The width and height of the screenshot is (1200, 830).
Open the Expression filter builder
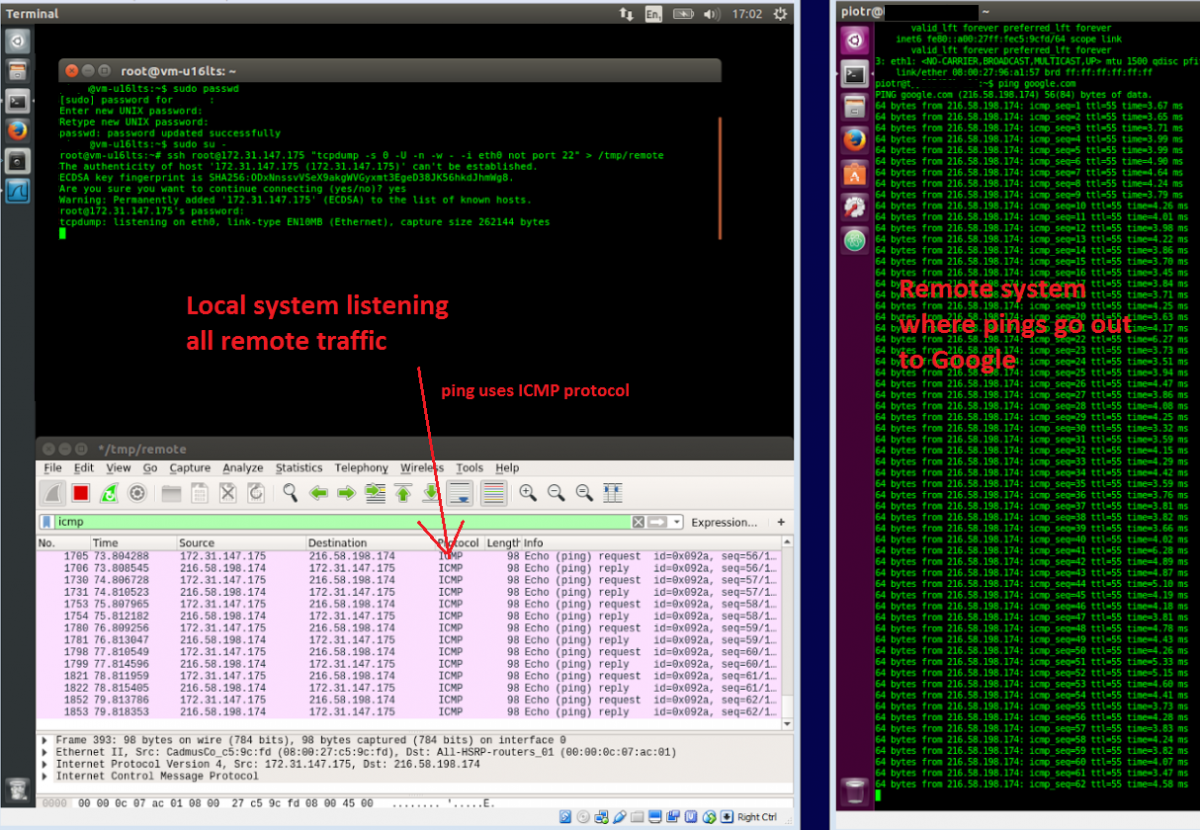click(x=725, y=521)
